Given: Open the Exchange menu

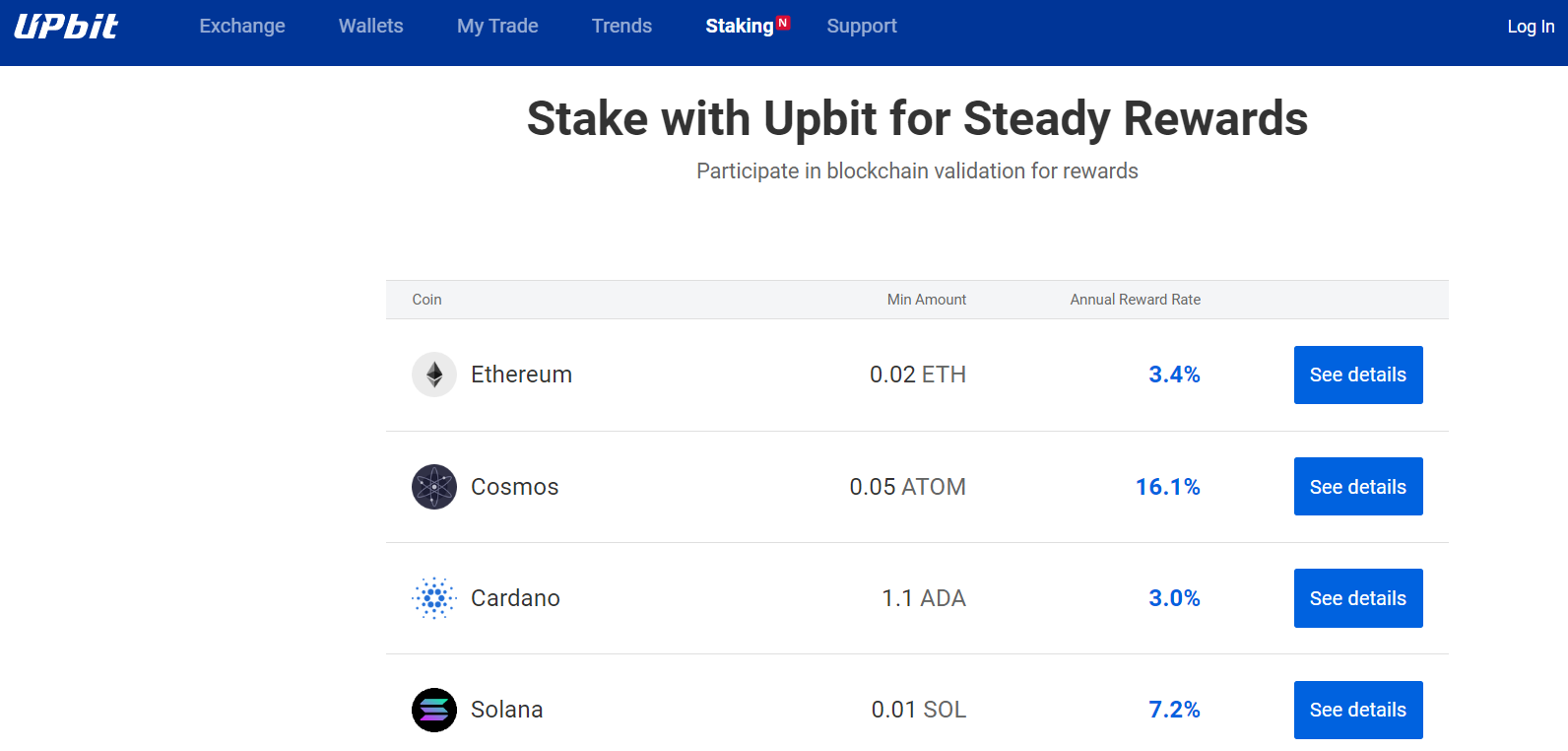Looking at the screenshot, I should point(242,26).
